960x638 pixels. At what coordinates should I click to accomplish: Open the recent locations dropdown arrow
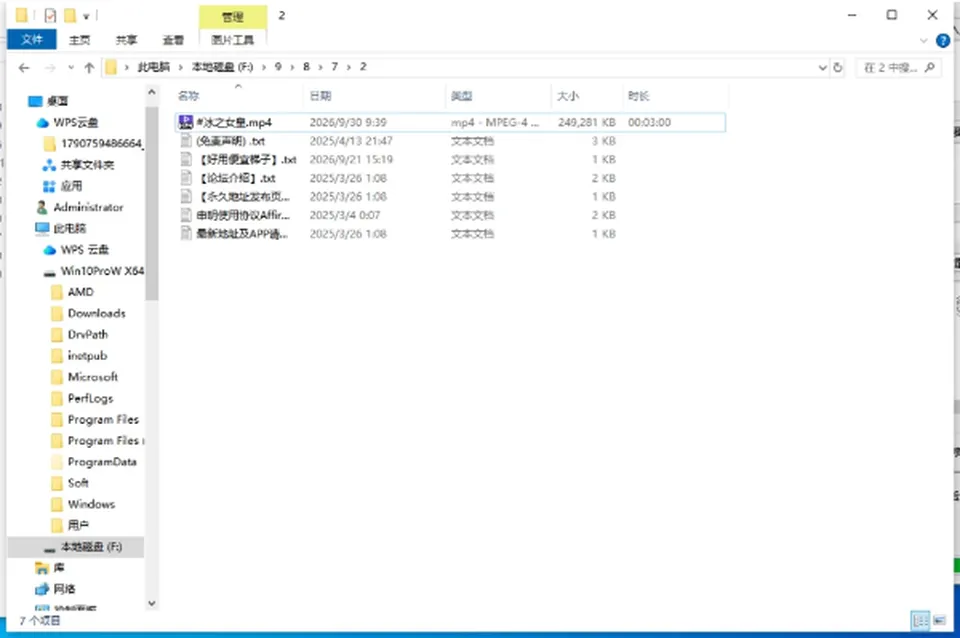71,68
